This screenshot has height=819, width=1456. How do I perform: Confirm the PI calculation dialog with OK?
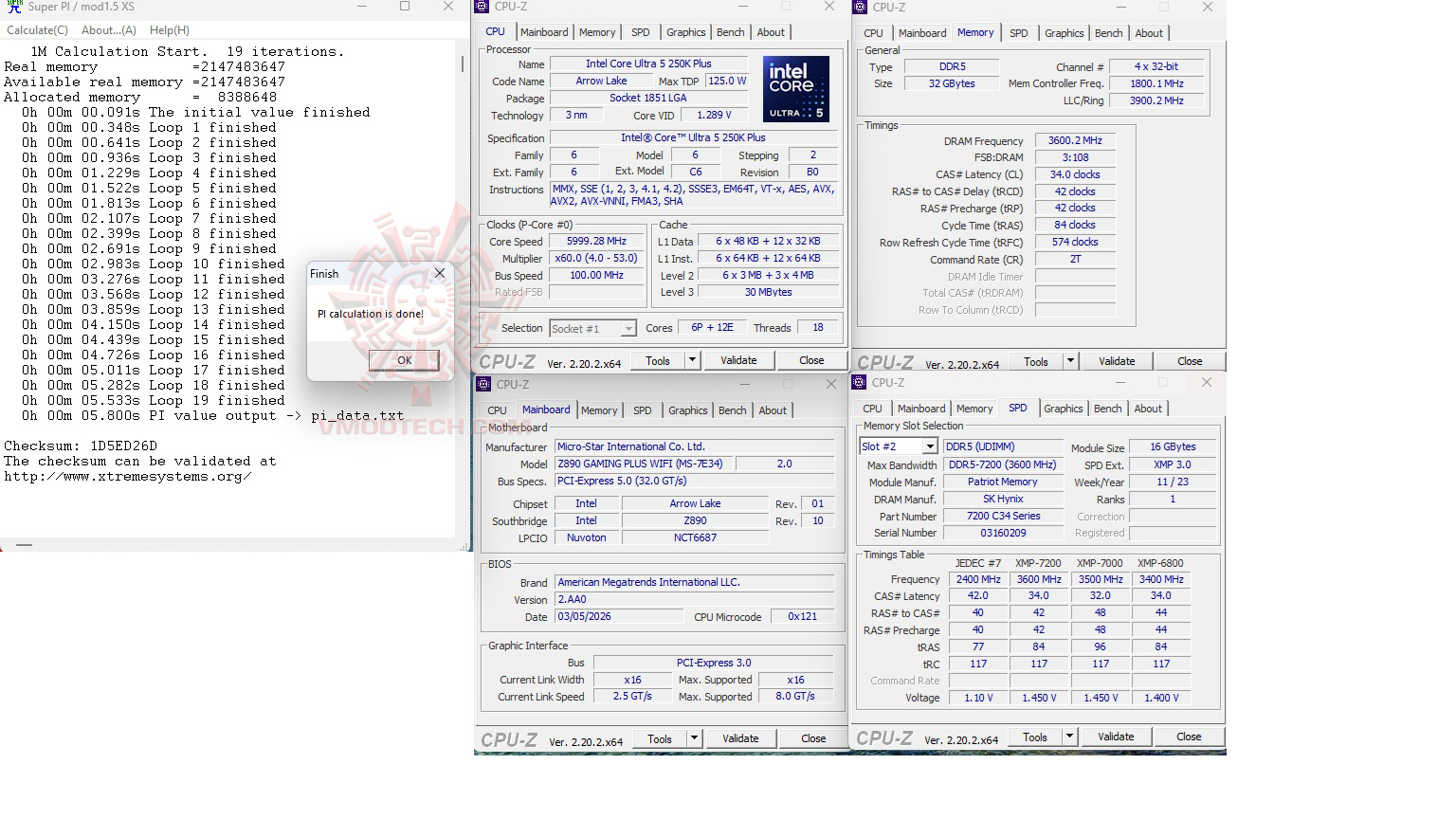[x=404, y=360]
